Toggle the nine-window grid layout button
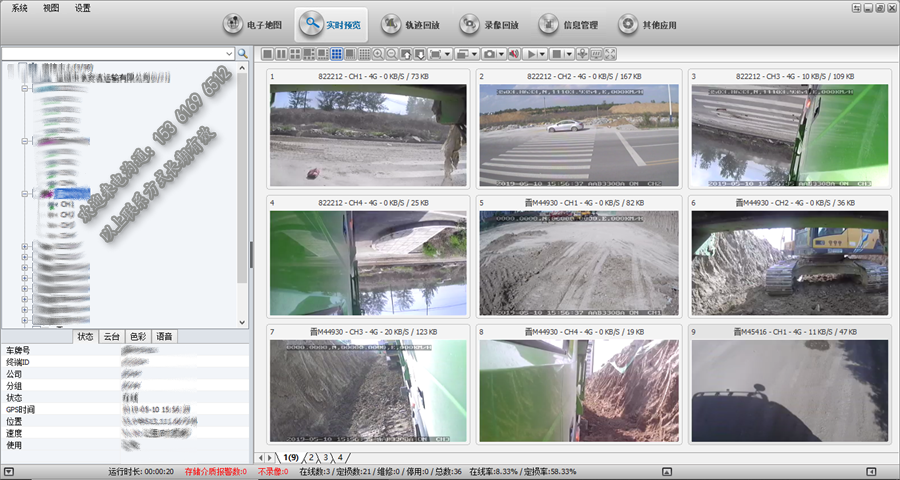The width and height of the screenshot is (900, 480). click(336, 53)
